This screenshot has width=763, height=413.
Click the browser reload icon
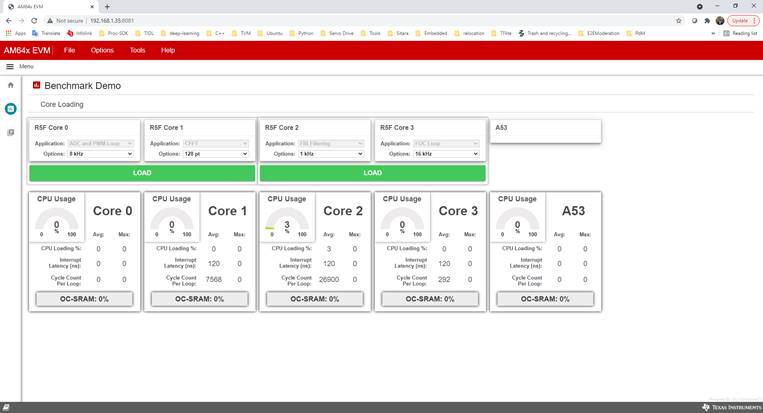click(x=37, y=20)
